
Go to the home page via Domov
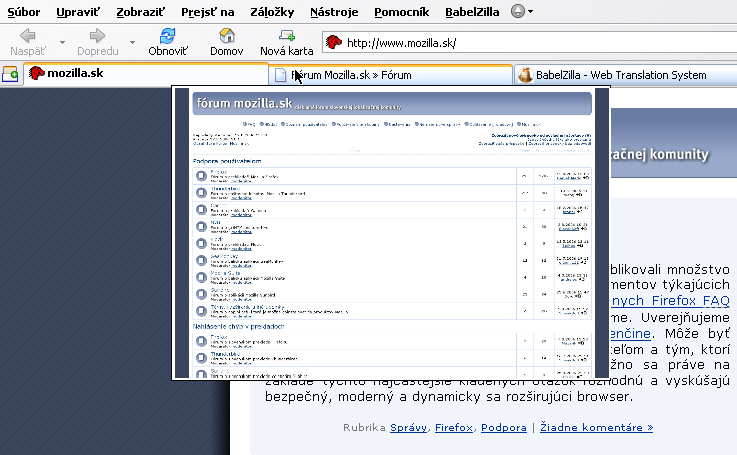point(227,42)
